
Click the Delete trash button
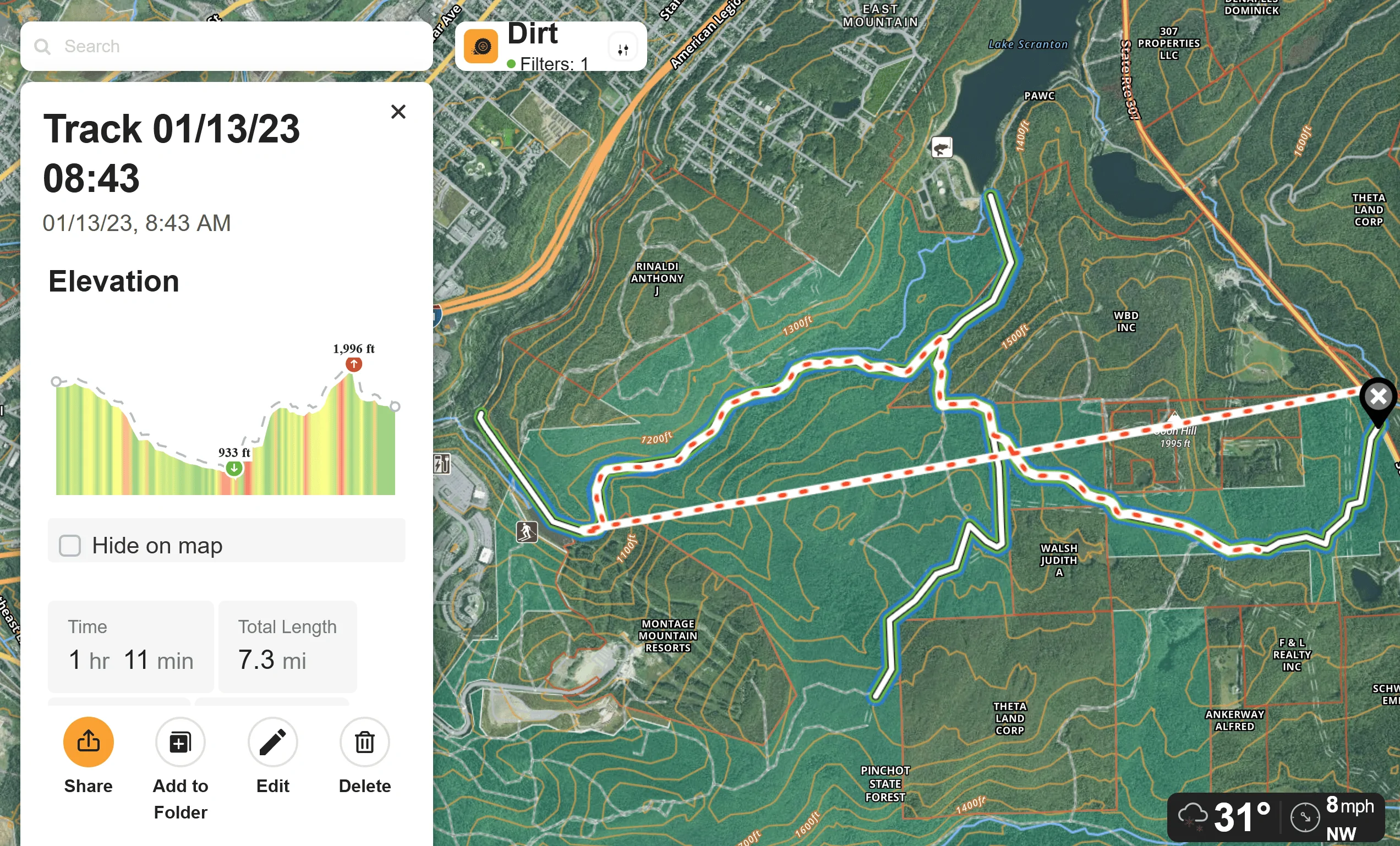pyautogui.click(x=365, y=742)
